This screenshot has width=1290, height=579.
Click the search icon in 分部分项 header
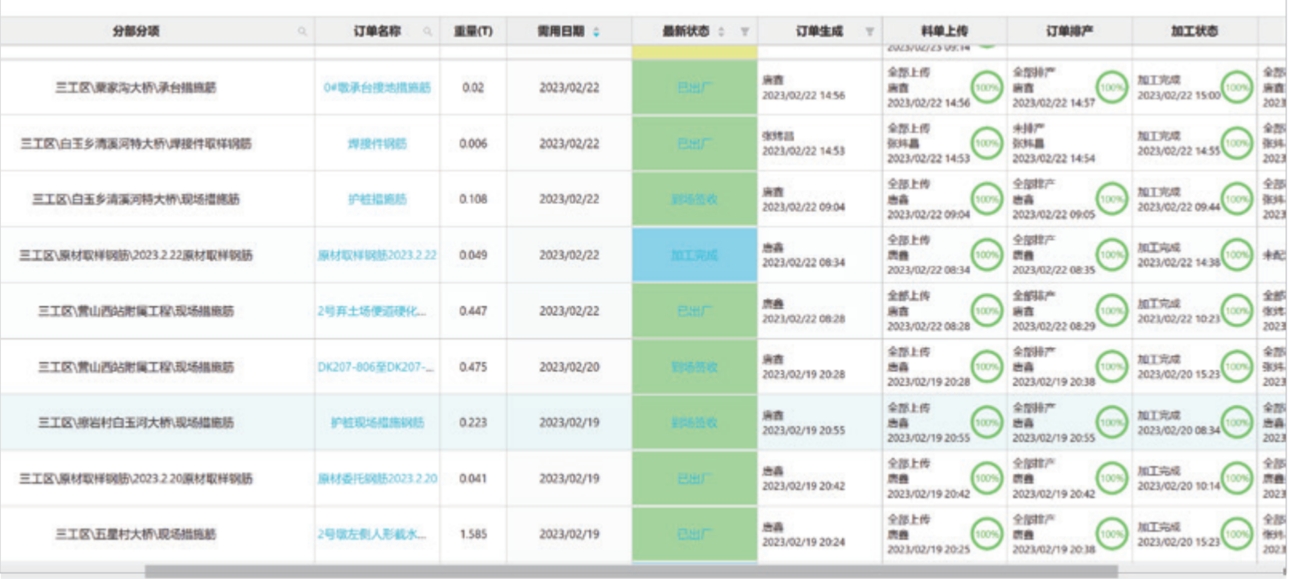[301, 32]
